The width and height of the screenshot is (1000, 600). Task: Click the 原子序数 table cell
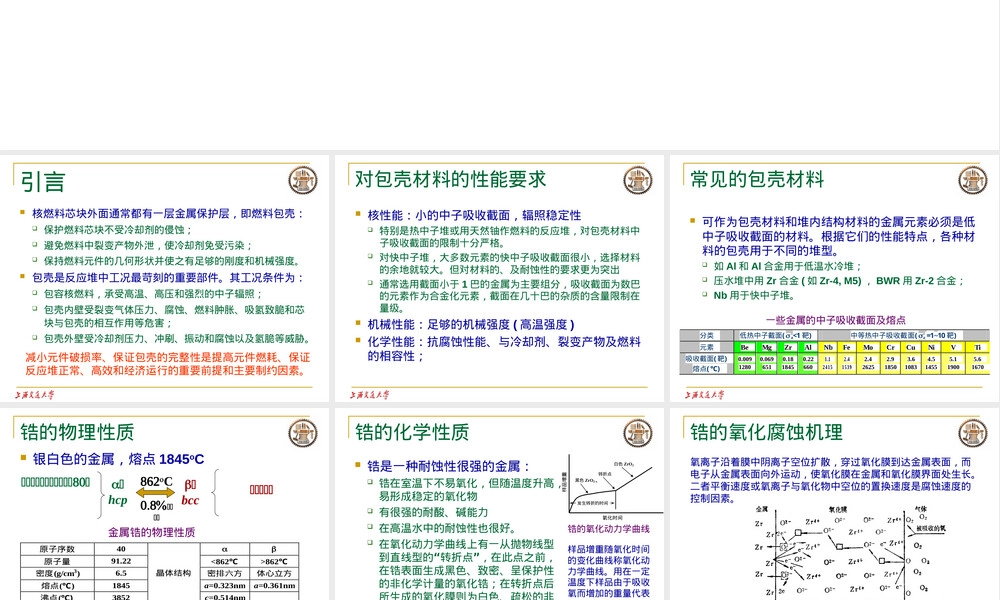click(57, 548)
